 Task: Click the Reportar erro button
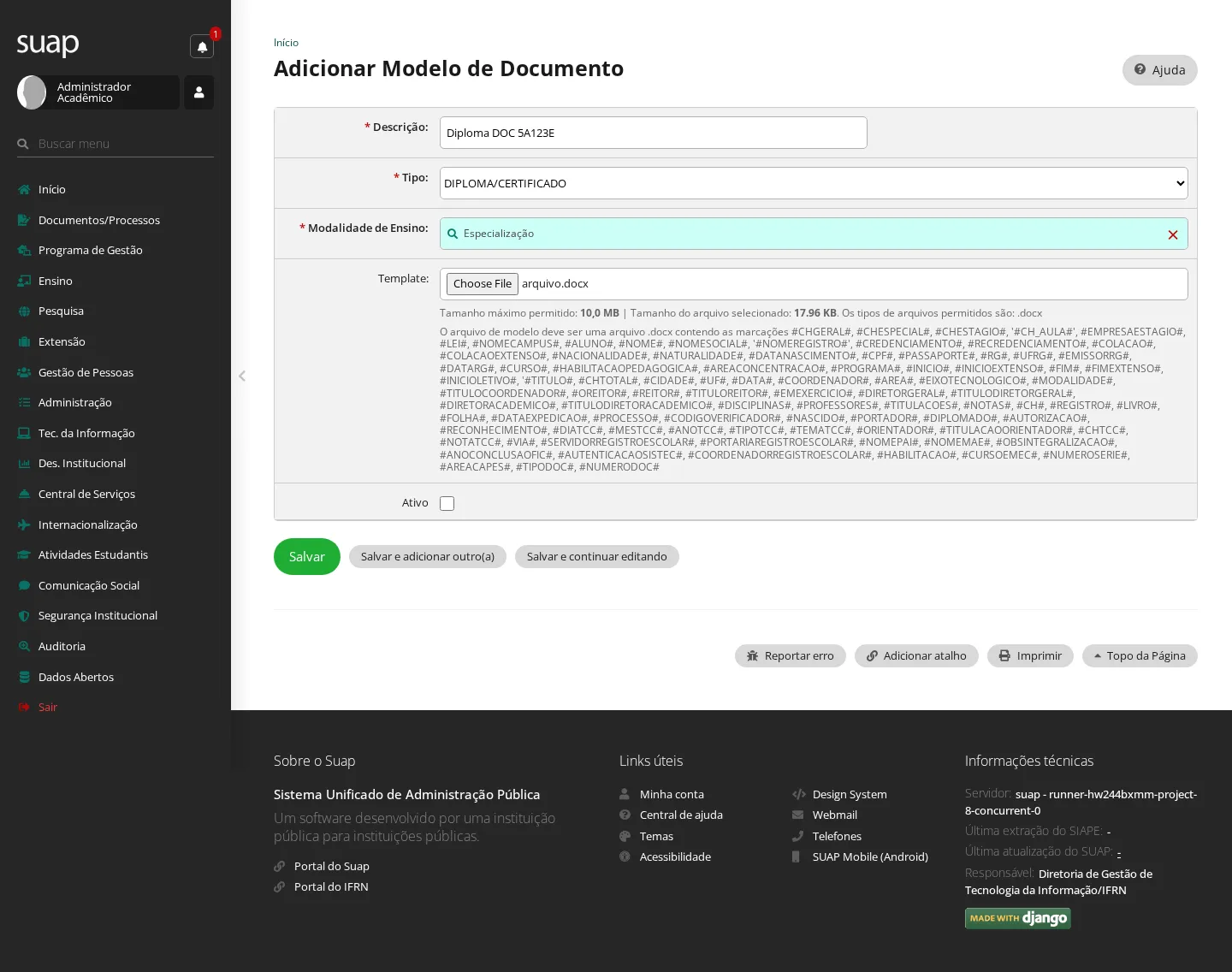coord(791,656)
